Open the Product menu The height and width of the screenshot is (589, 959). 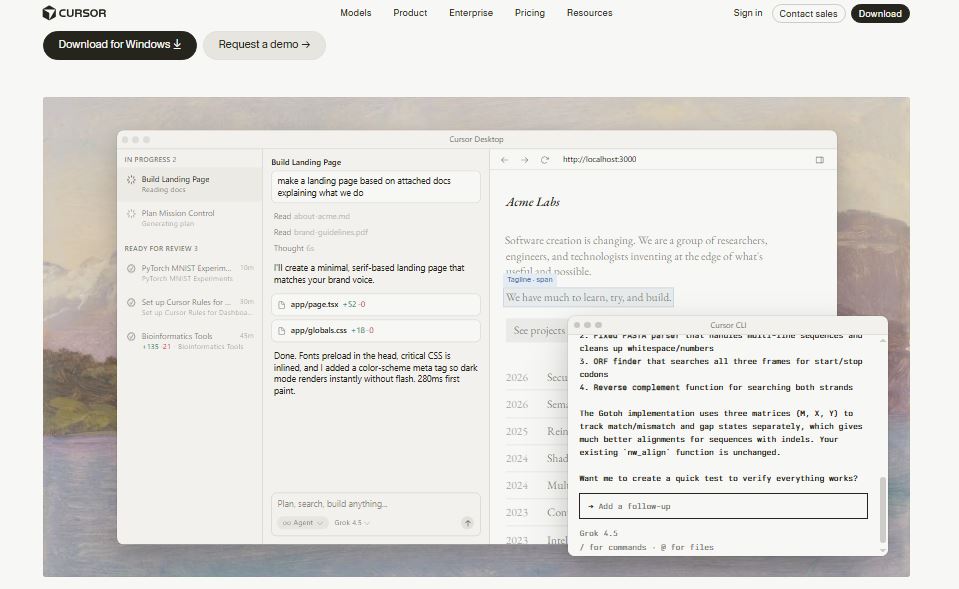[410, 13]
